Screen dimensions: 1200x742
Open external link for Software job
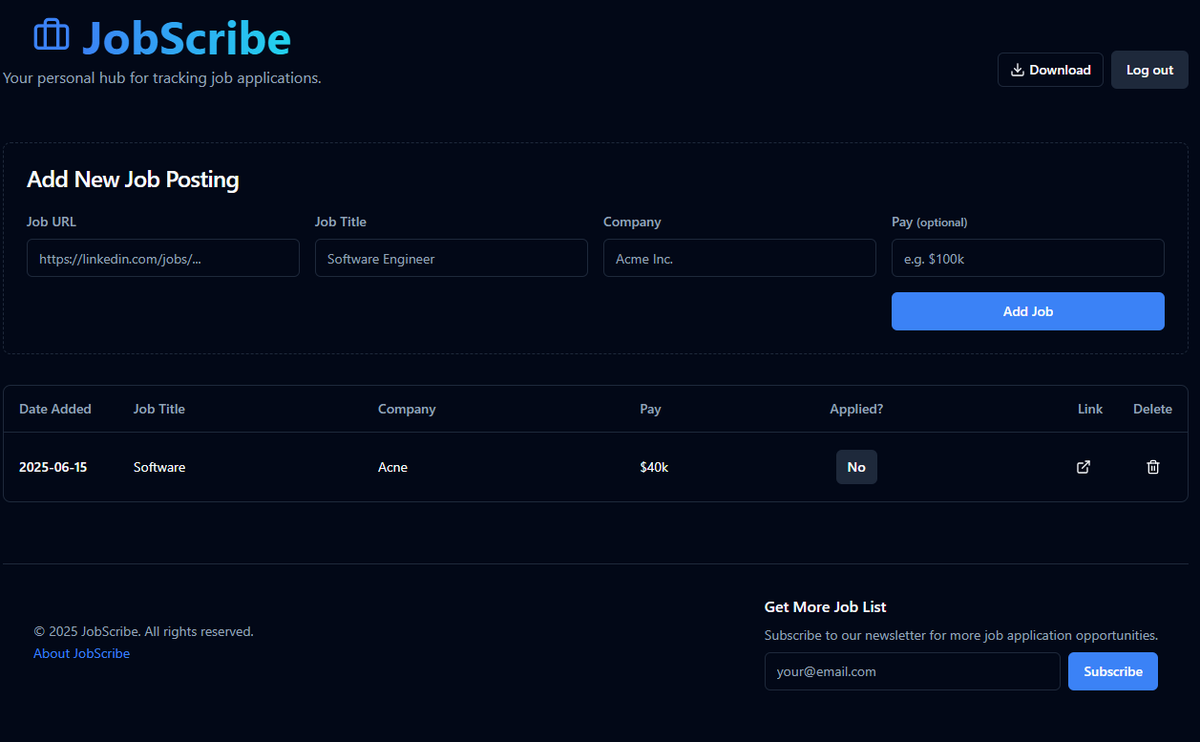[1083, 467]
